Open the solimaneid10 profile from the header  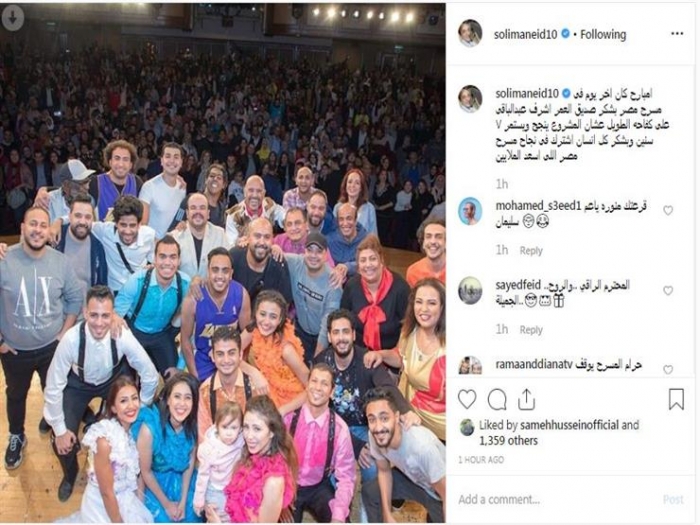[x=525, y=34]
